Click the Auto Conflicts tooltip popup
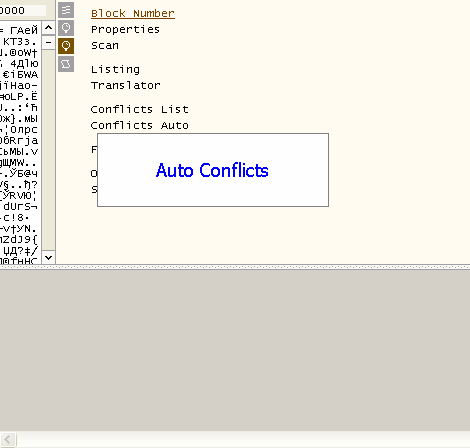Viewport: 470px width, 448px height. click(x=213, y=170)
